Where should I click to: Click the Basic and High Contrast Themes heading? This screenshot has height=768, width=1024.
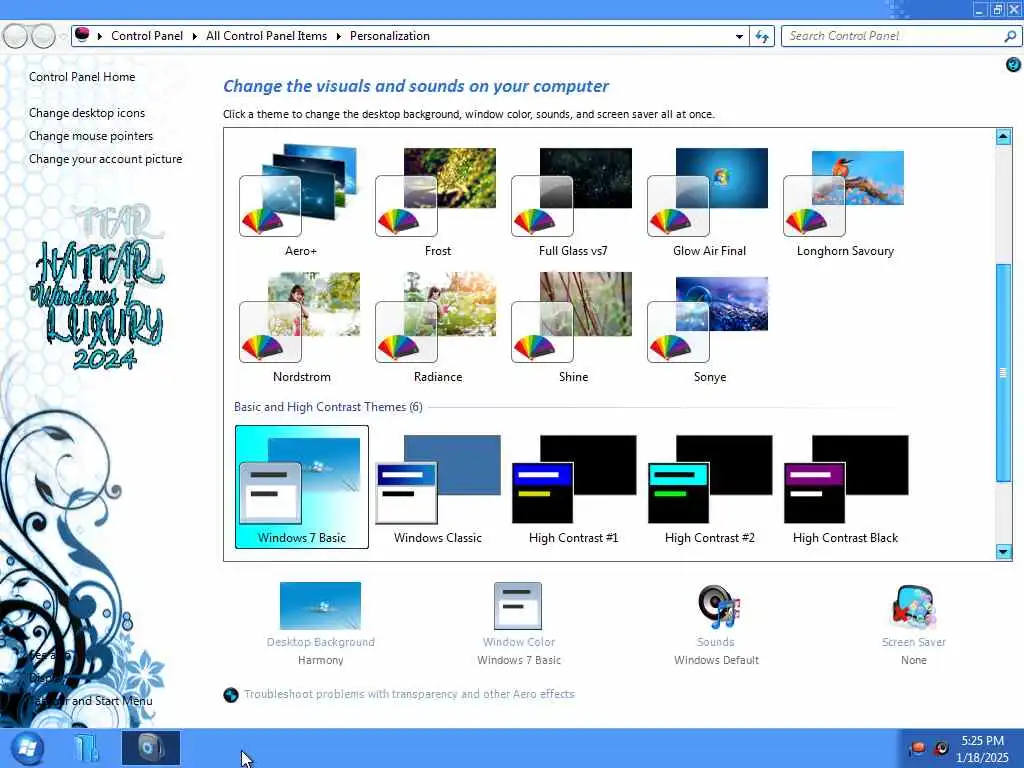(x=328, y=407)
